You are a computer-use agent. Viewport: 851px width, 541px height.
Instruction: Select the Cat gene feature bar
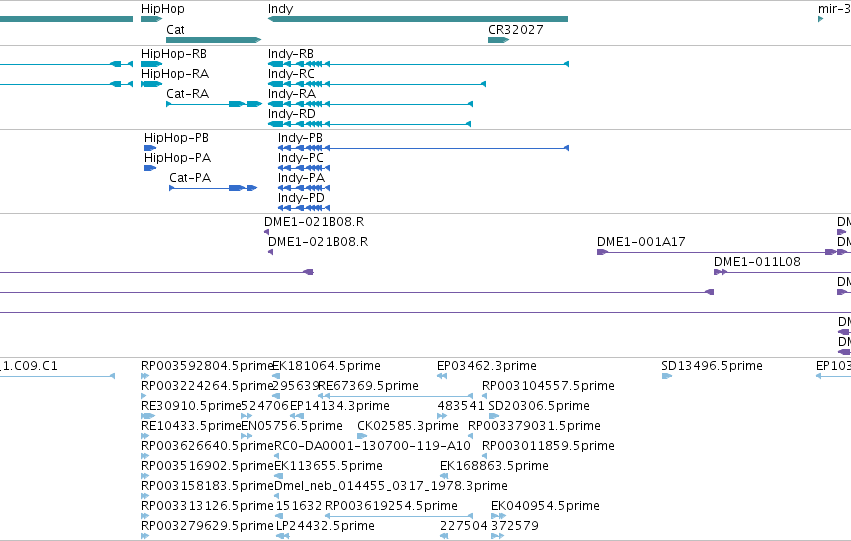213,40
